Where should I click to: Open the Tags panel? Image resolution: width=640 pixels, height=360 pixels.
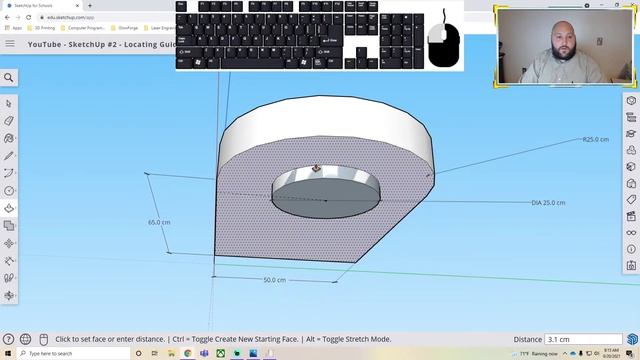(x=631, y=200)
